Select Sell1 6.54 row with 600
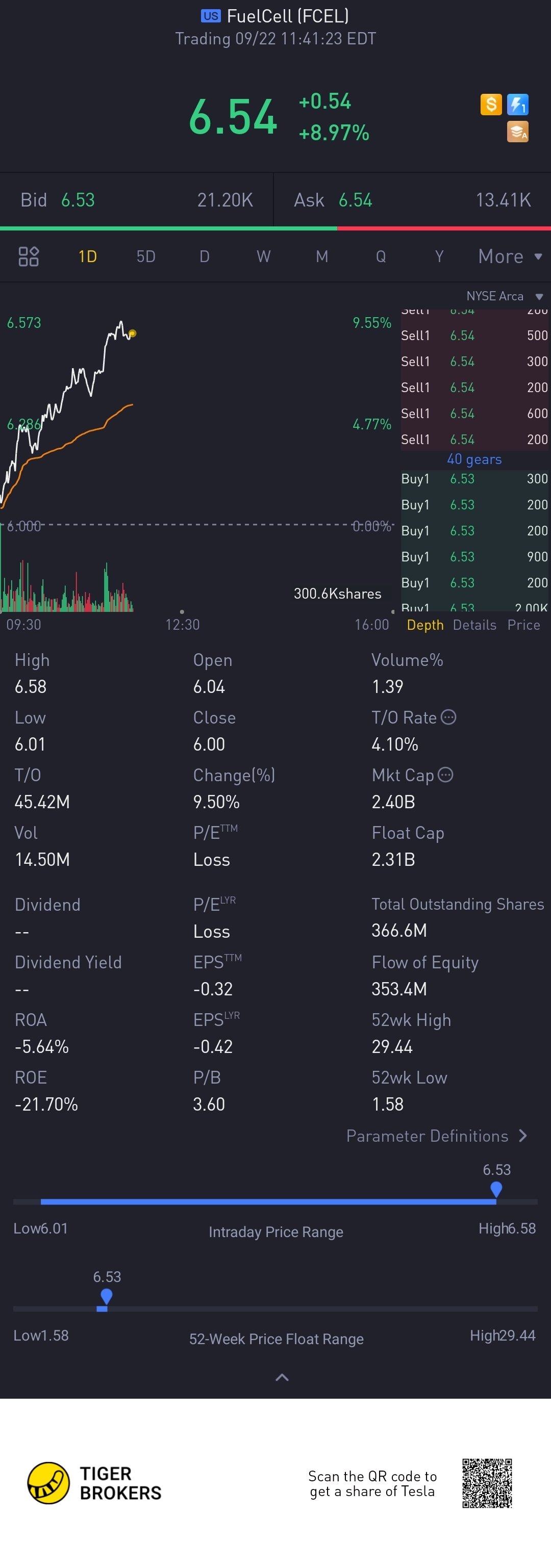 (474, 414)
